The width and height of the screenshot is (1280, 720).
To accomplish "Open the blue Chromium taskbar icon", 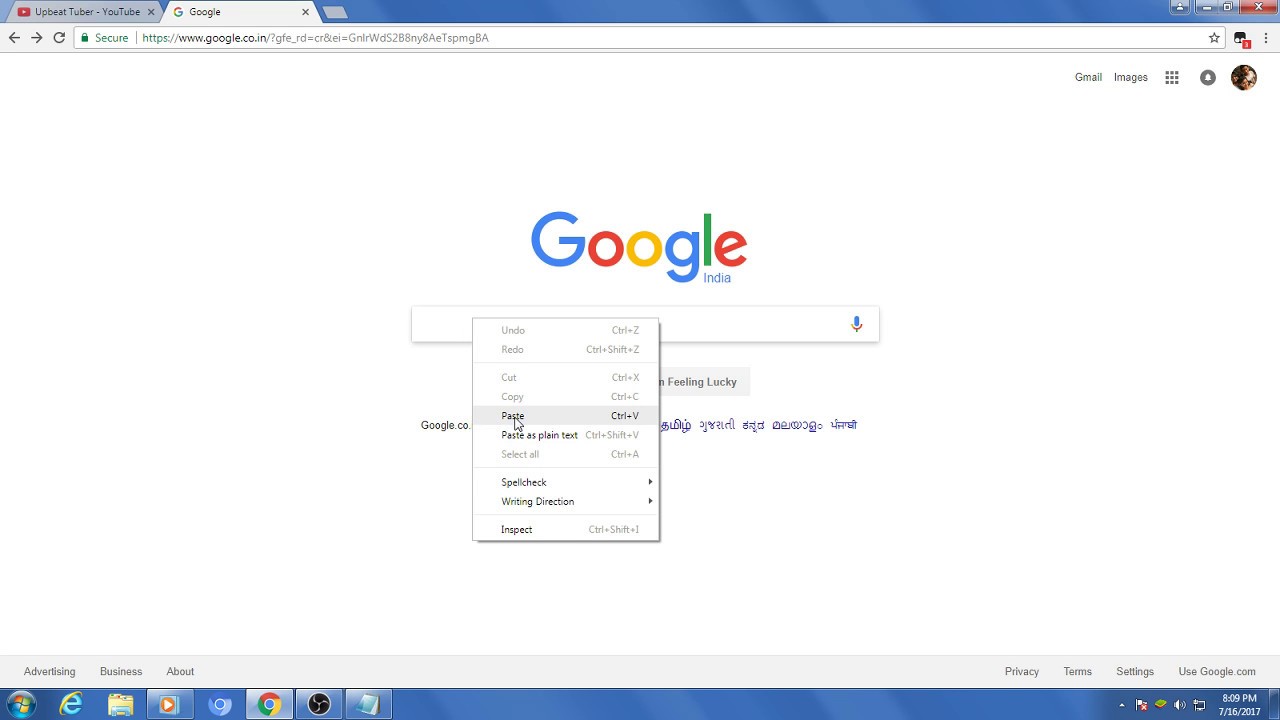I will [x=220, y=704].
